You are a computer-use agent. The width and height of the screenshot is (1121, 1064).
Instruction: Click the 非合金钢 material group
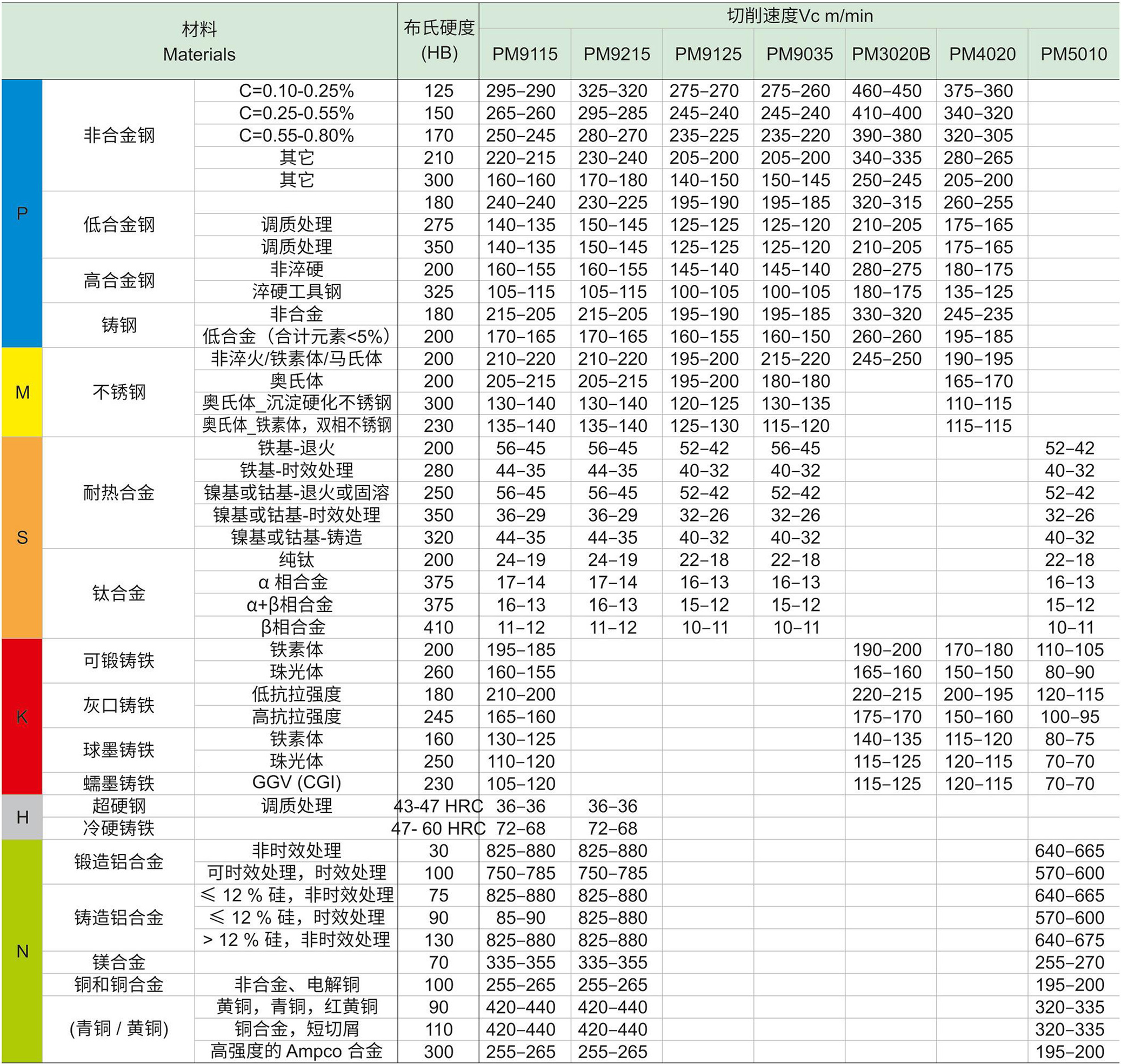point(118,135)
